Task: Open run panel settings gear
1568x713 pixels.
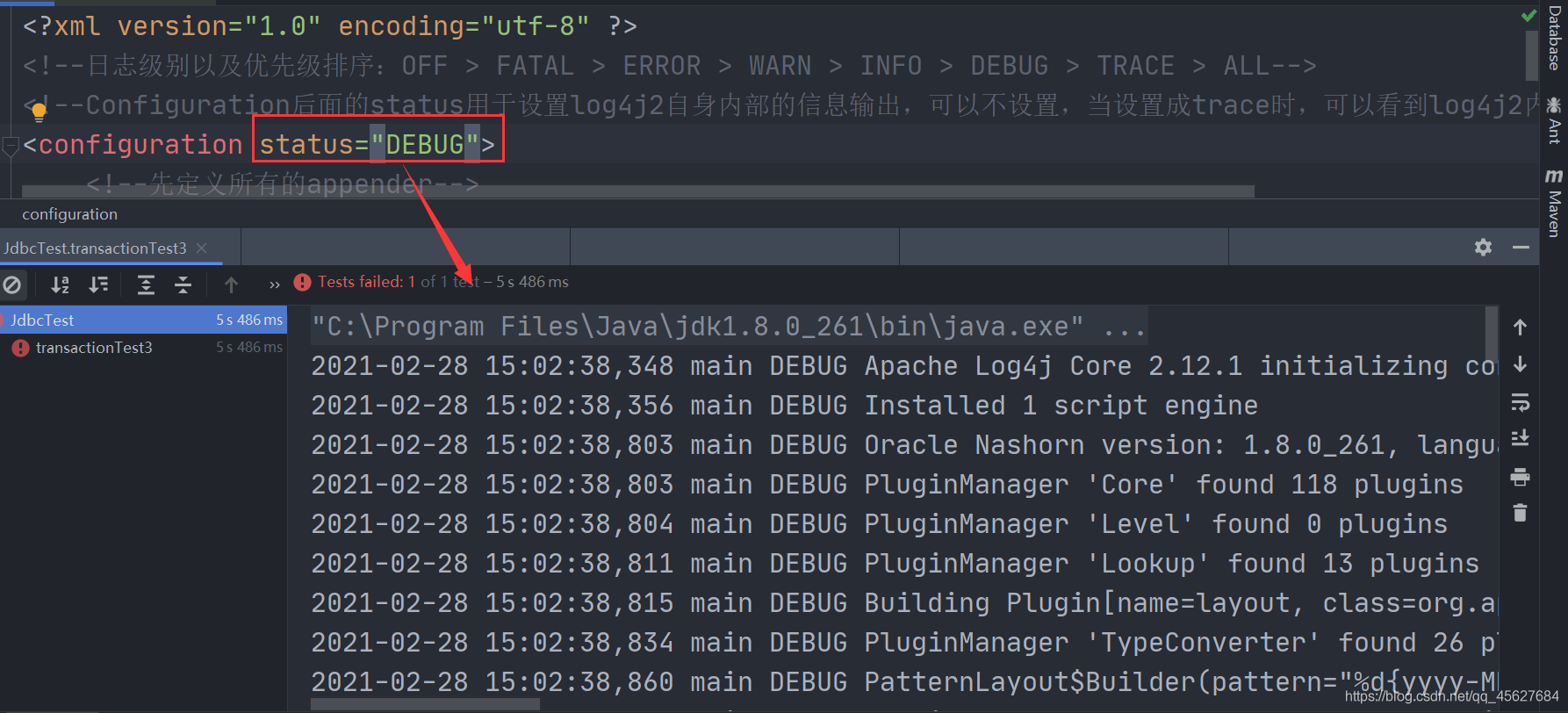Action: [x=1483, y=248]
